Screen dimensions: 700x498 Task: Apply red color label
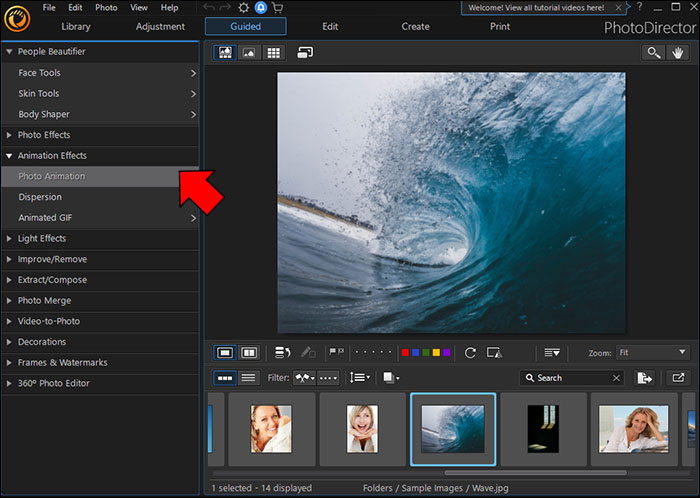coord(405,353)
